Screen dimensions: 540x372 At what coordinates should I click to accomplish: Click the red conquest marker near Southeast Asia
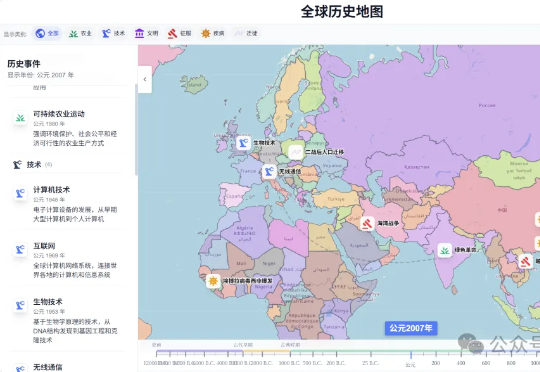coord(525,262)
